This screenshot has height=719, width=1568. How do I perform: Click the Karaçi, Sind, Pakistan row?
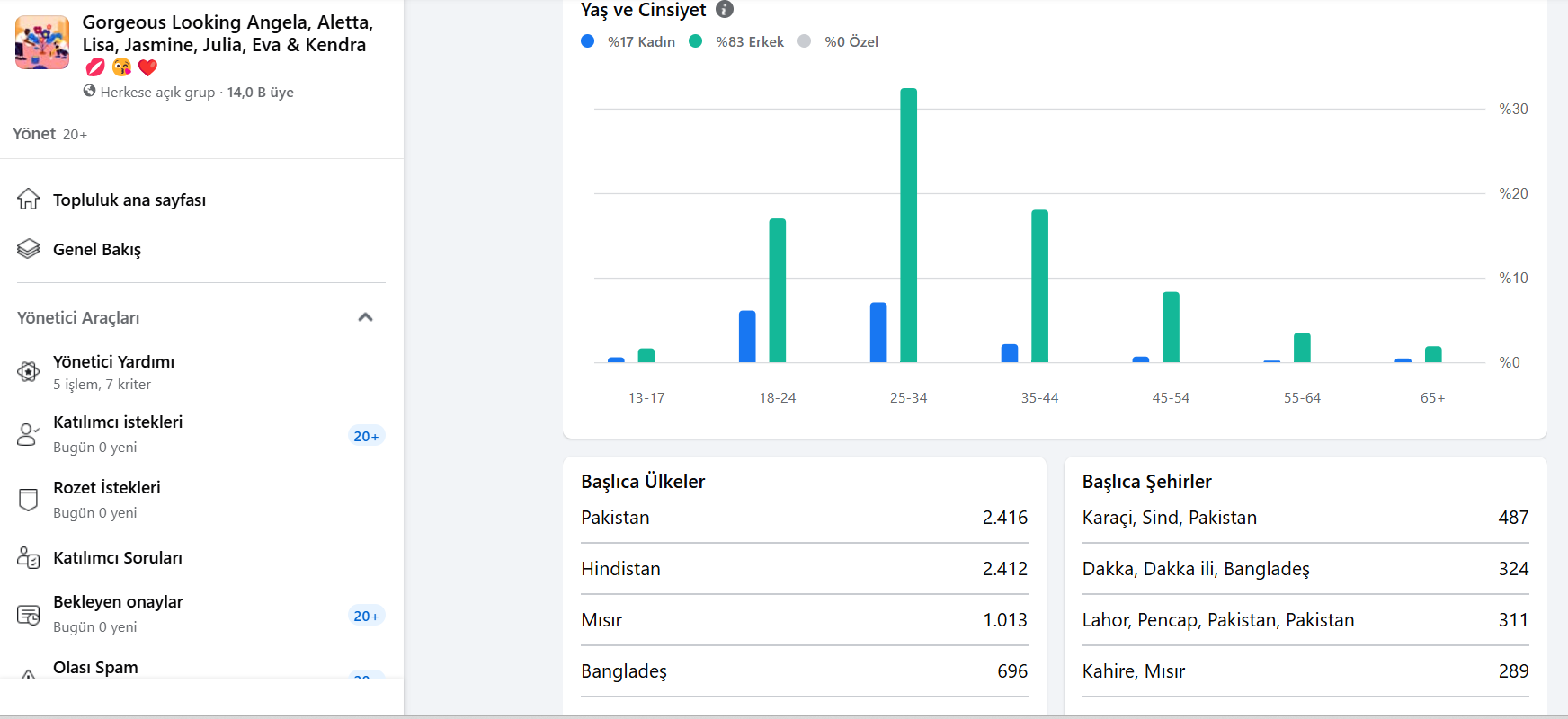tap(1305, 518)
